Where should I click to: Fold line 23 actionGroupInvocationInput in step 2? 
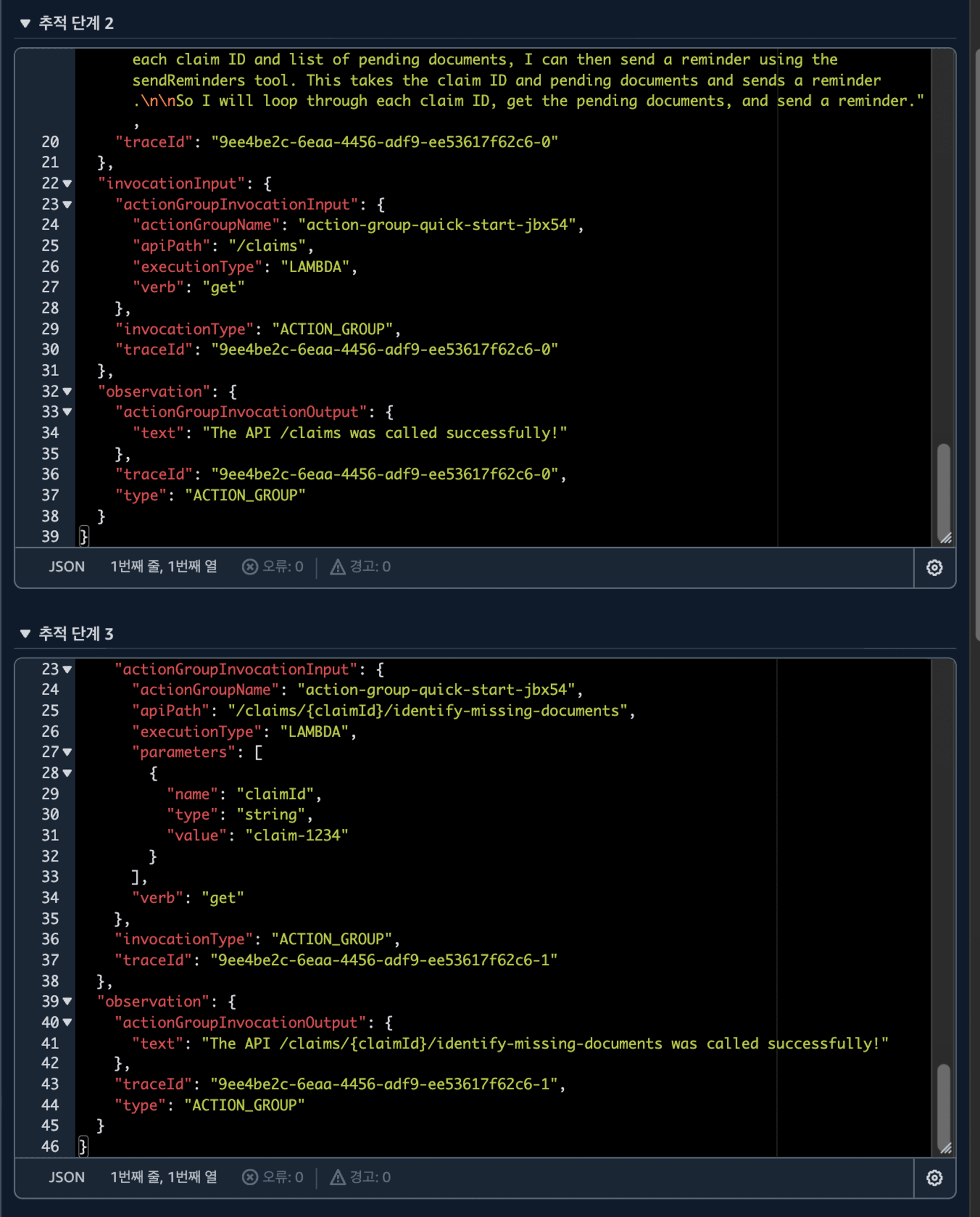pos(67,204)
